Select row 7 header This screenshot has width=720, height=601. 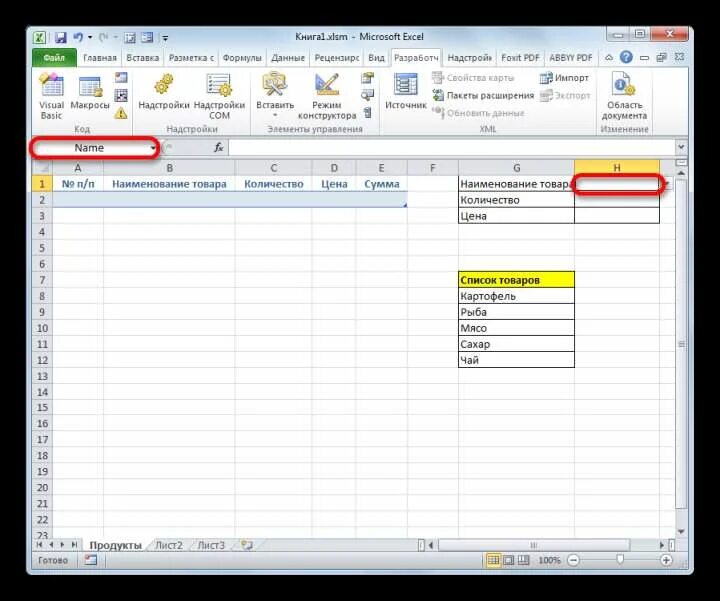42,280
